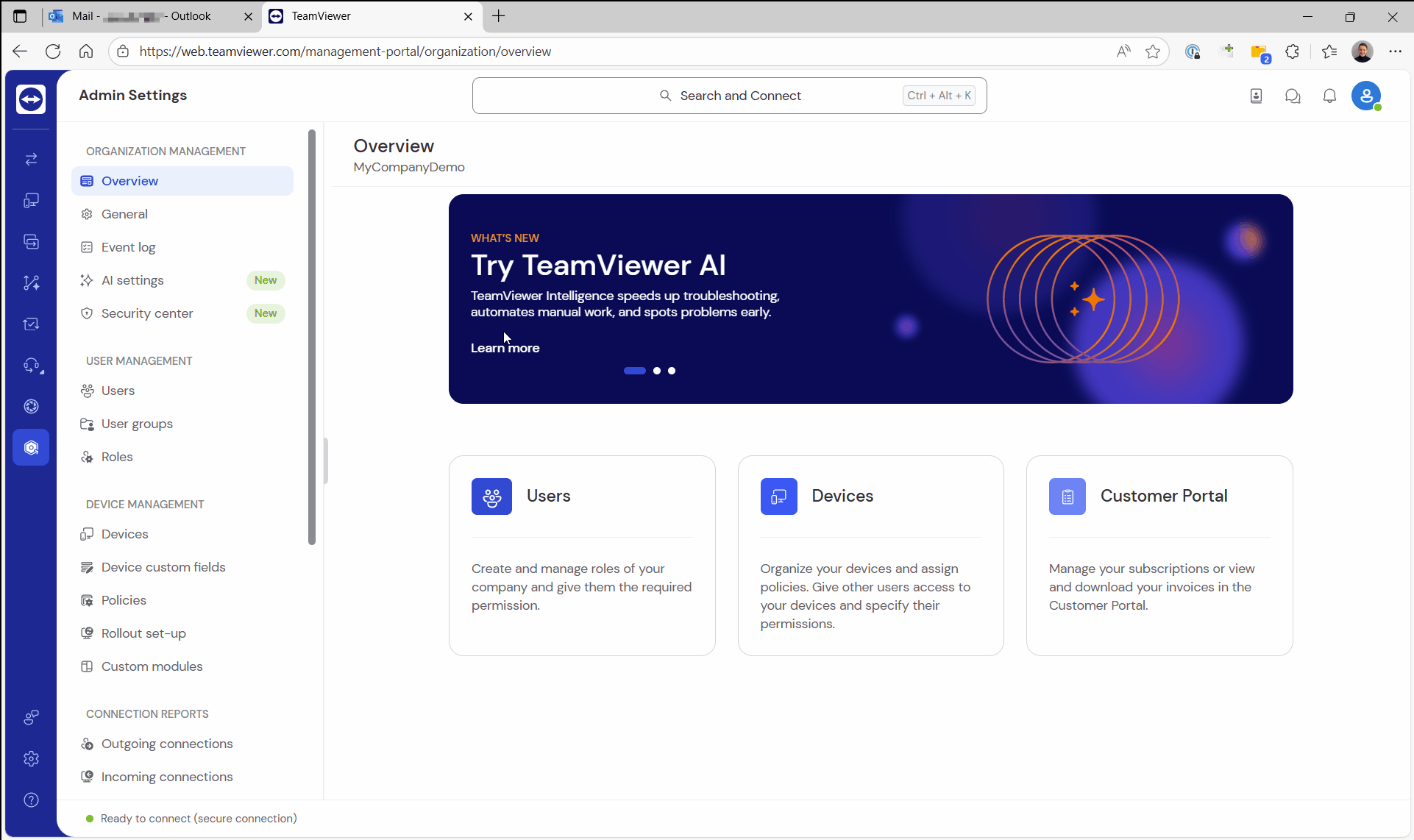Image resolution: width=1414 pixels, height=840 pixels.
Task: Click the Learn more link in the banner
Action: [x=505, y=348]
